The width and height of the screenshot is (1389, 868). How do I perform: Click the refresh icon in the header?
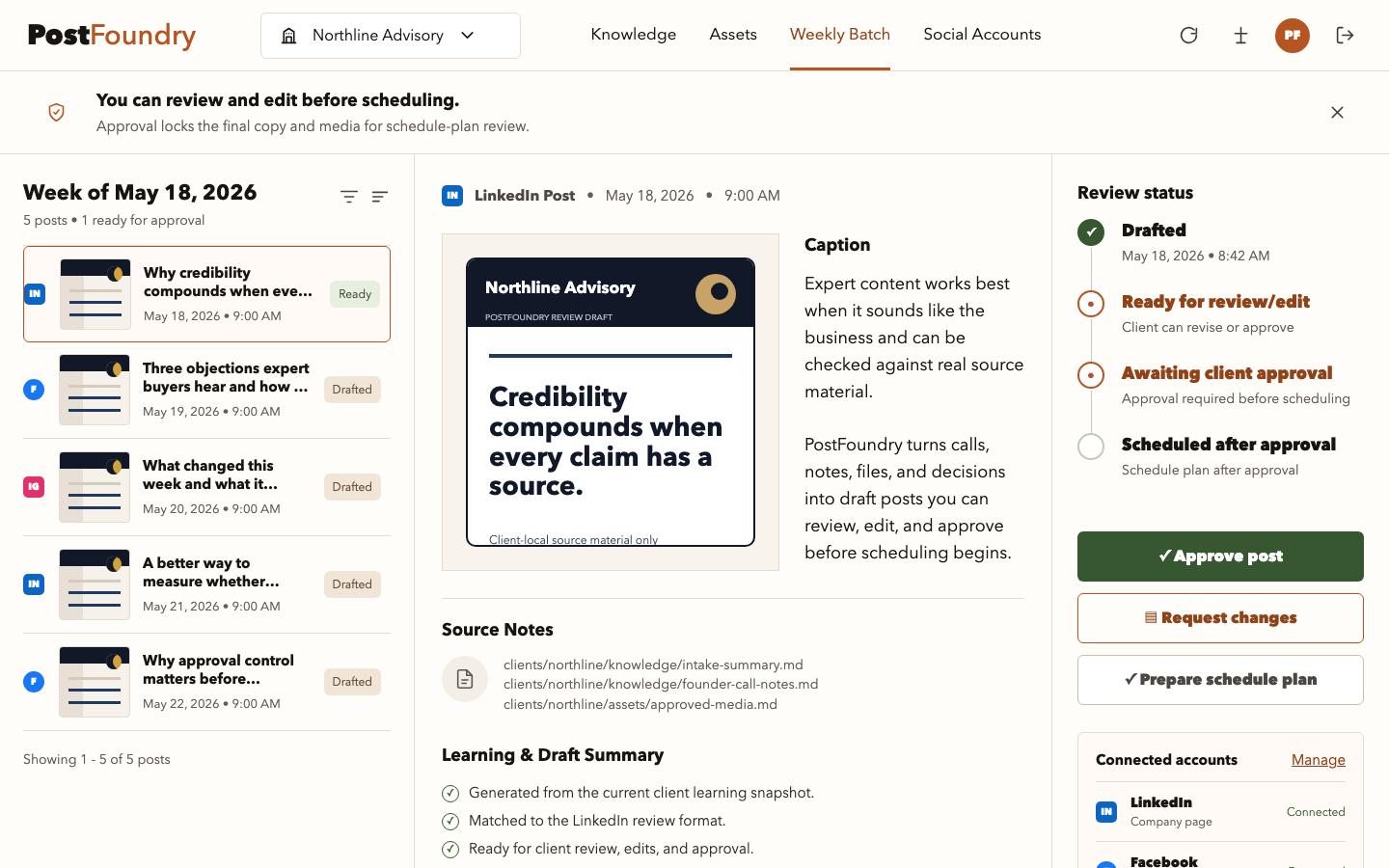(1188, 36)
